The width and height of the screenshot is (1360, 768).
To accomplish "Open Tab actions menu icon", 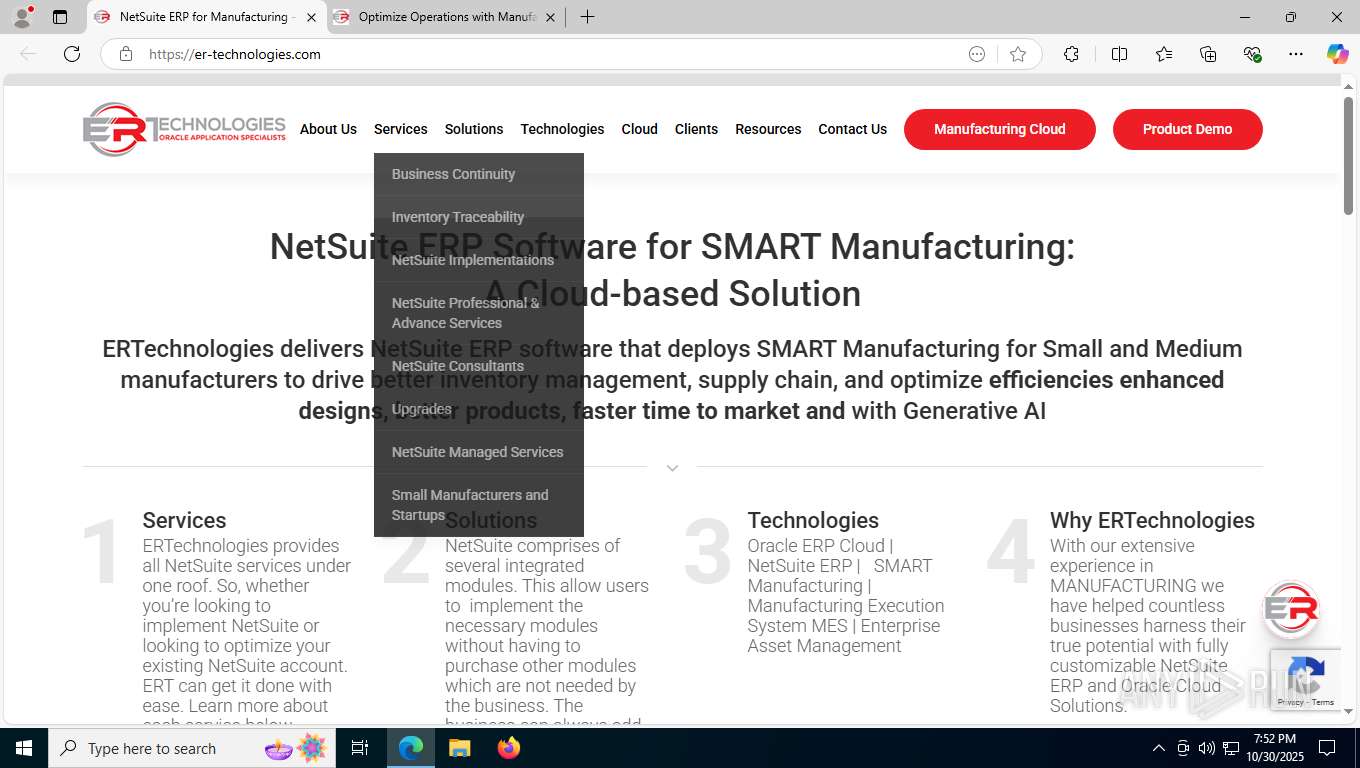I will 60,17.
